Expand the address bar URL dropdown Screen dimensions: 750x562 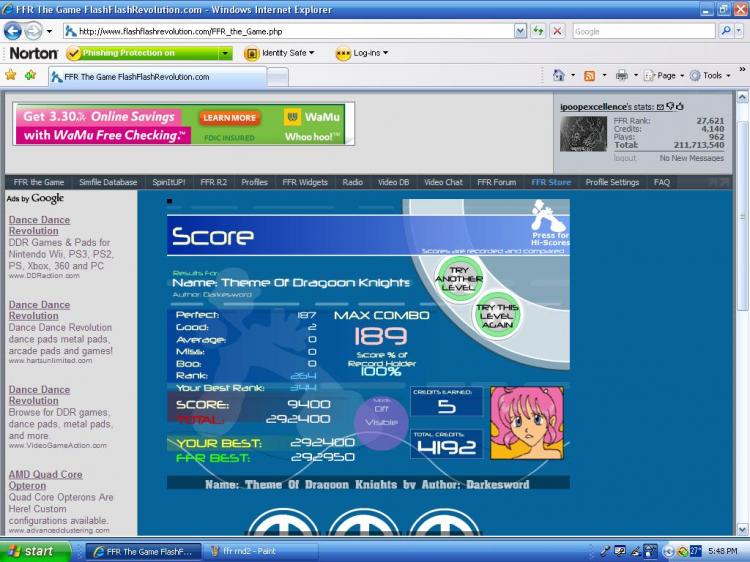click(x=520, y=31)
